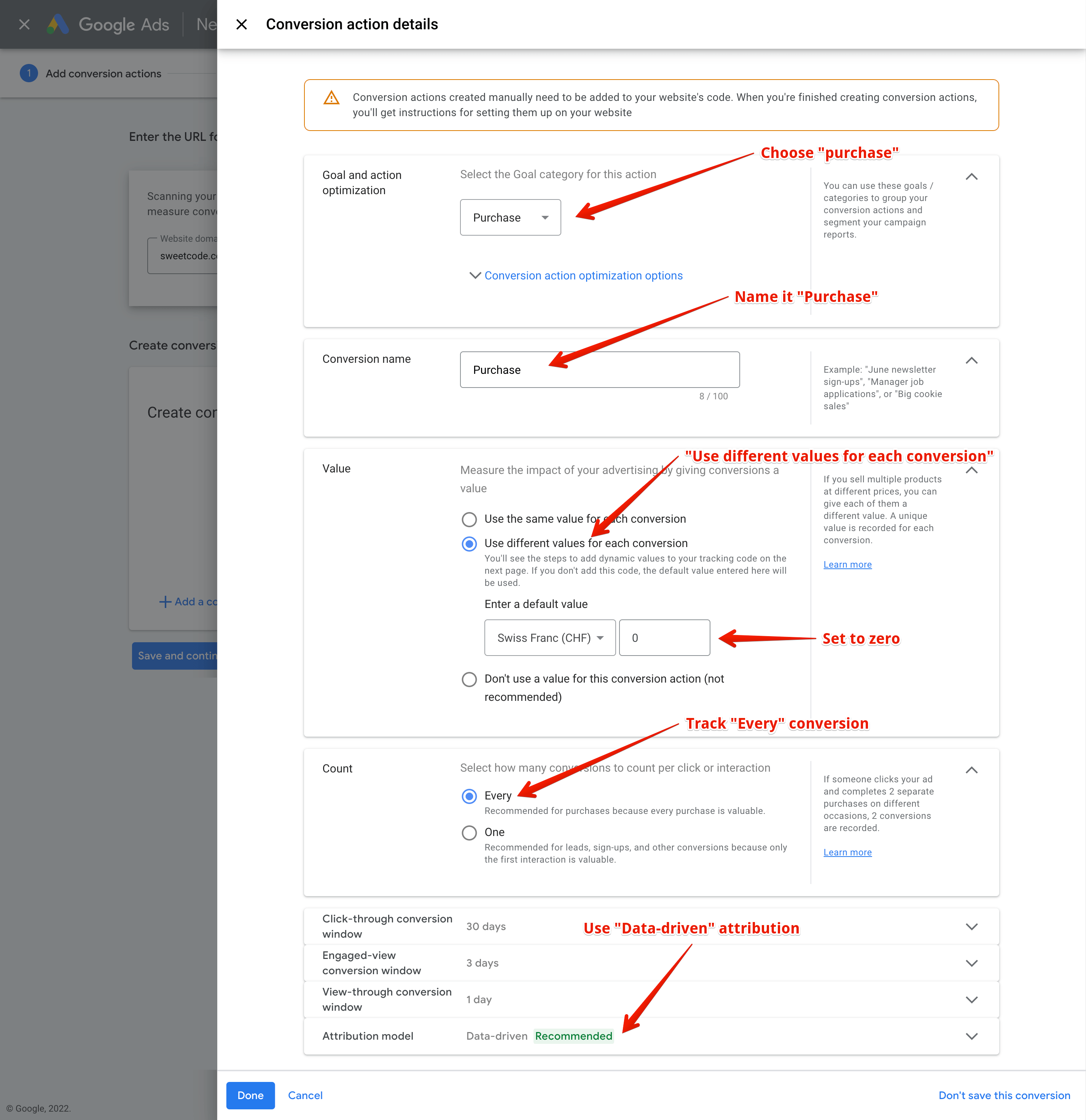Open the Swiss Franc currency dropdown
Viewport: 1086px width, 1120px height.
pos(549,638)
